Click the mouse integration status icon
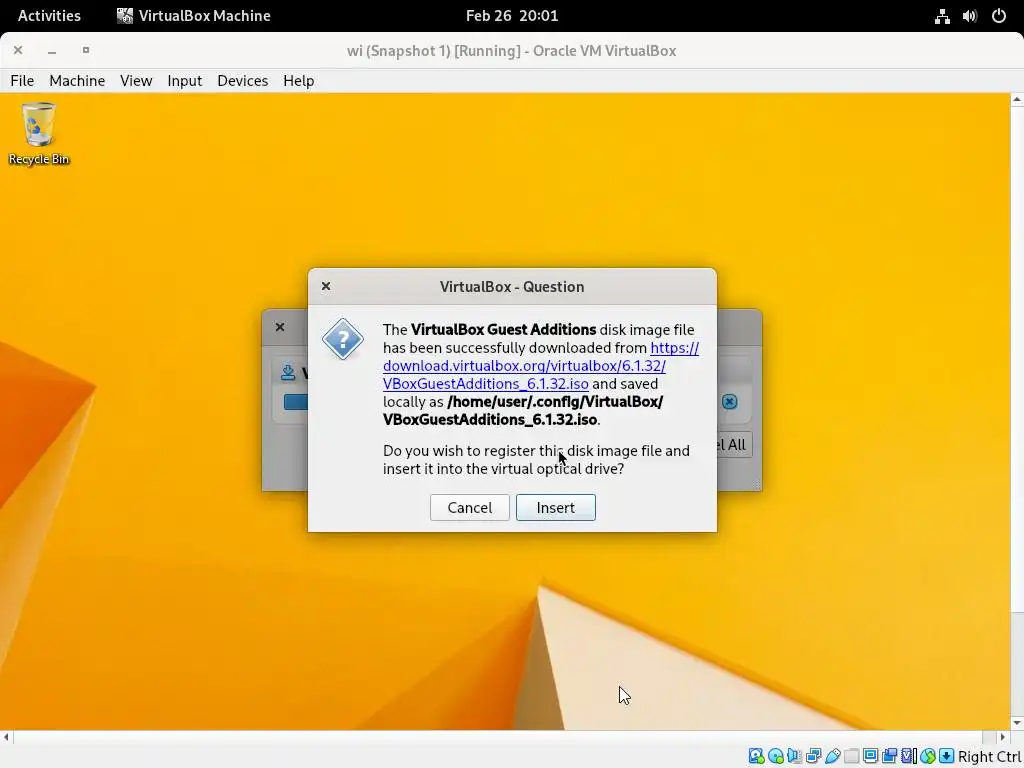The height and width of the screenshot is (768, 1024). [927, 756]
